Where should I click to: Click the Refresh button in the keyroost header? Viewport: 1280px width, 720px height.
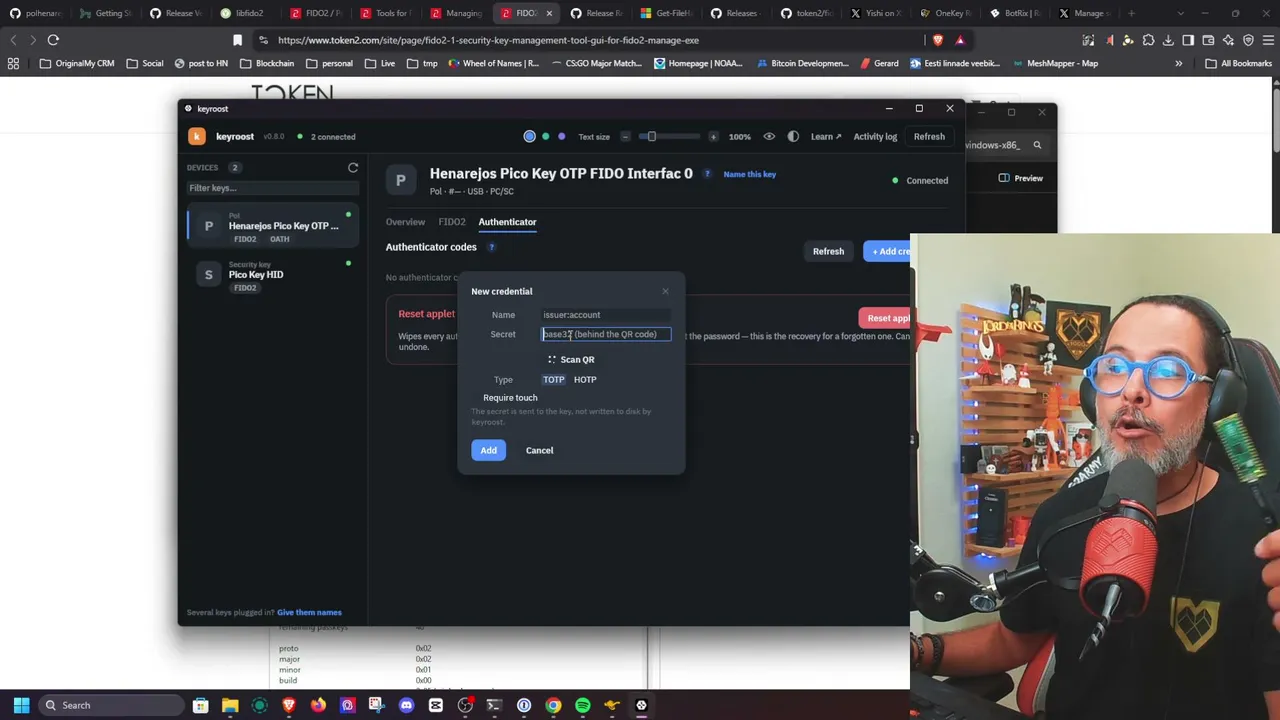[929, 136]
